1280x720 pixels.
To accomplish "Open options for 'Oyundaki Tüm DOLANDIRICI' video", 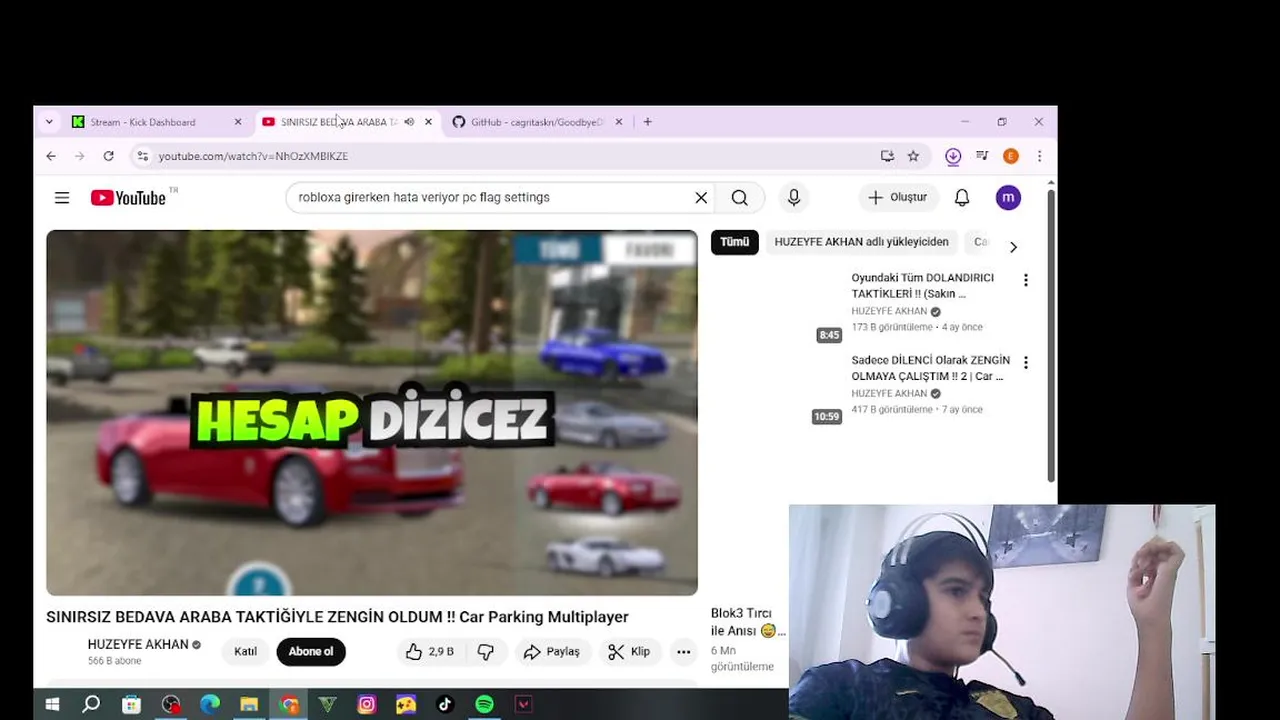I will [x=1025, y=280].
